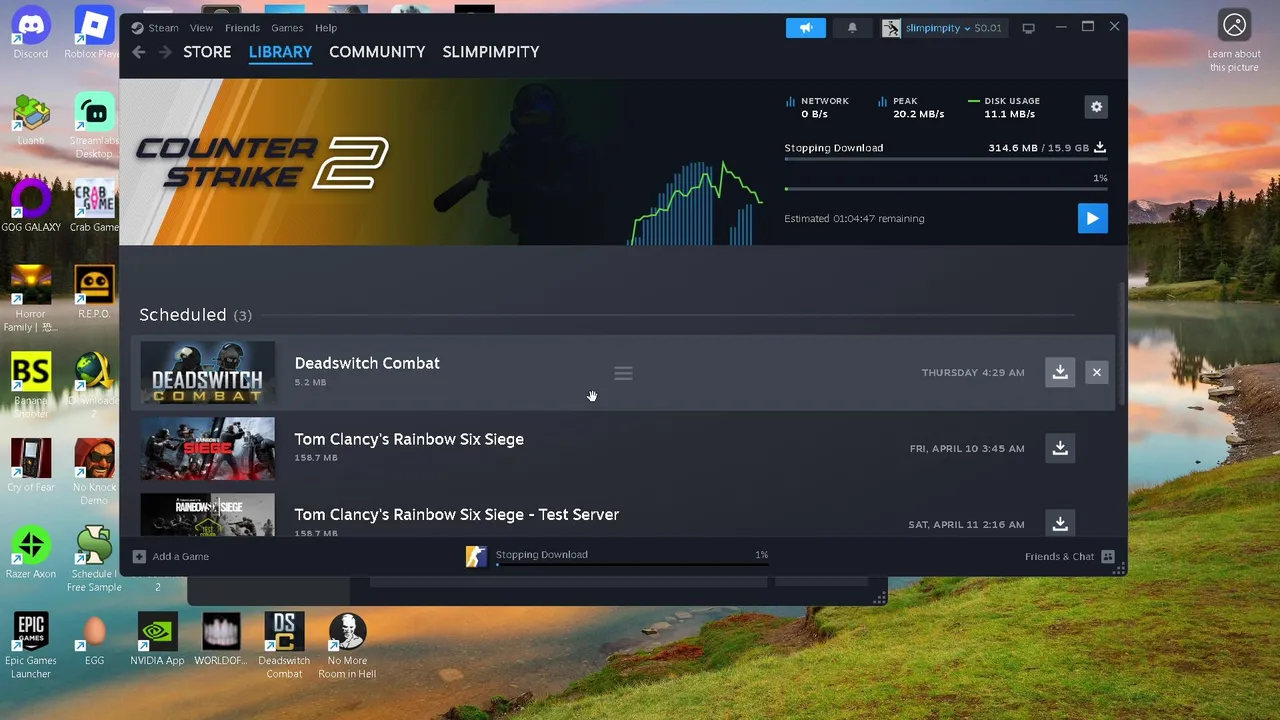The width and height of the screenshot is (1280, 720).
Task: Open Deadswitch Combat desktop shortcut
Action: pyautogui.click(x=284, y=645)
